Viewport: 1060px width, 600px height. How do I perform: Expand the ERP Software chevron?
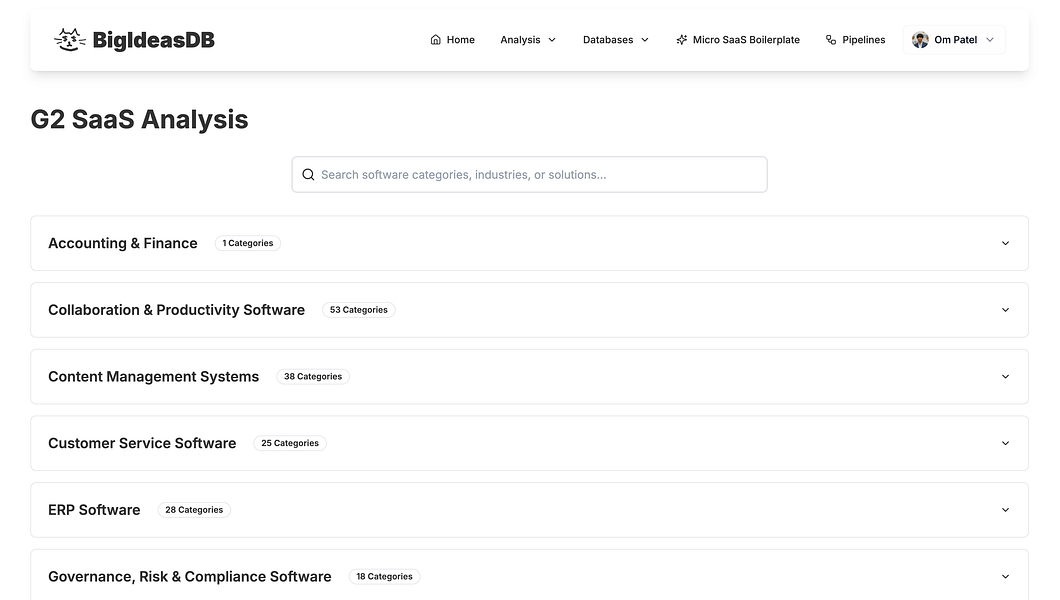pos(1005,510)
